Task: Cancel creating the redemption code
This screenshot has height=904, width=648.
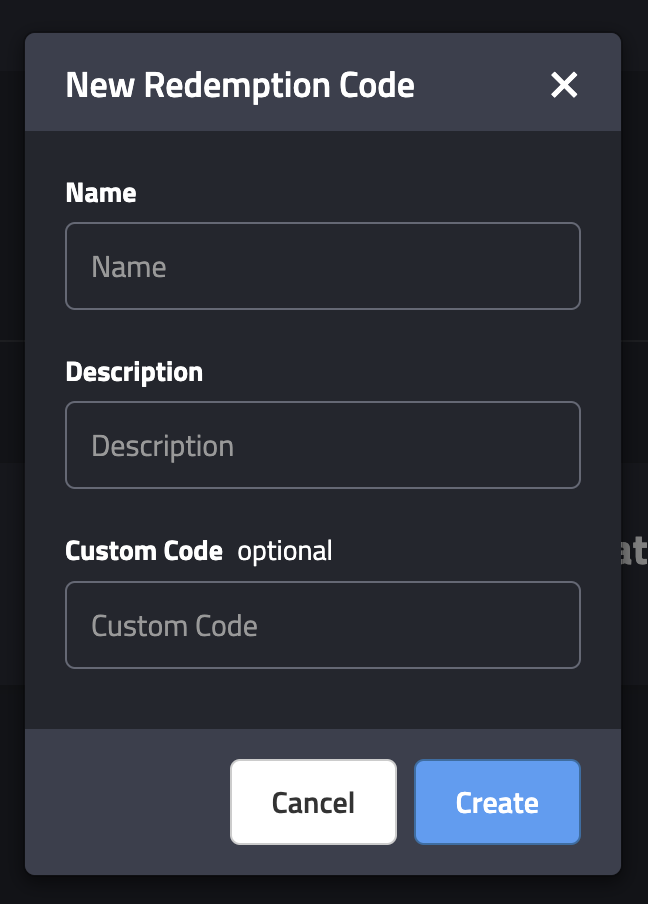Action: 313,802
